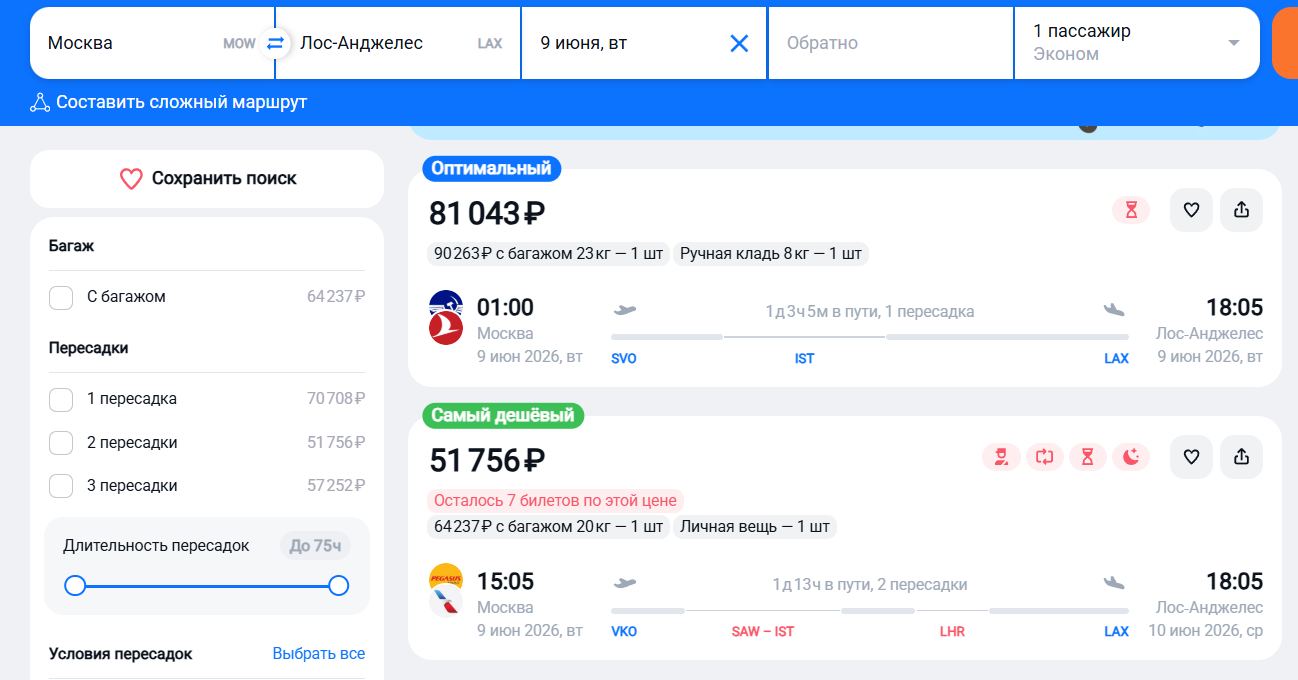Share the cheapest 51 756₽ ticket
Image resolution: width=1298 pixels, height=680 pixels.
coord(1241,457)
